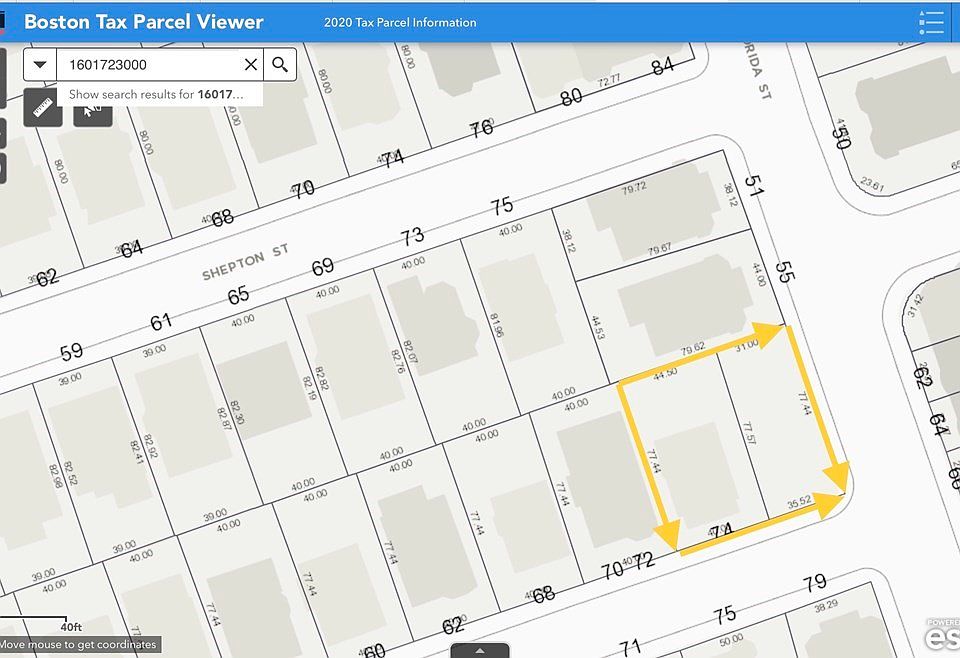This screenshot has width=960, height=658.
Task: Click the '44.53' lot dimension
Action: click(598, 327)
